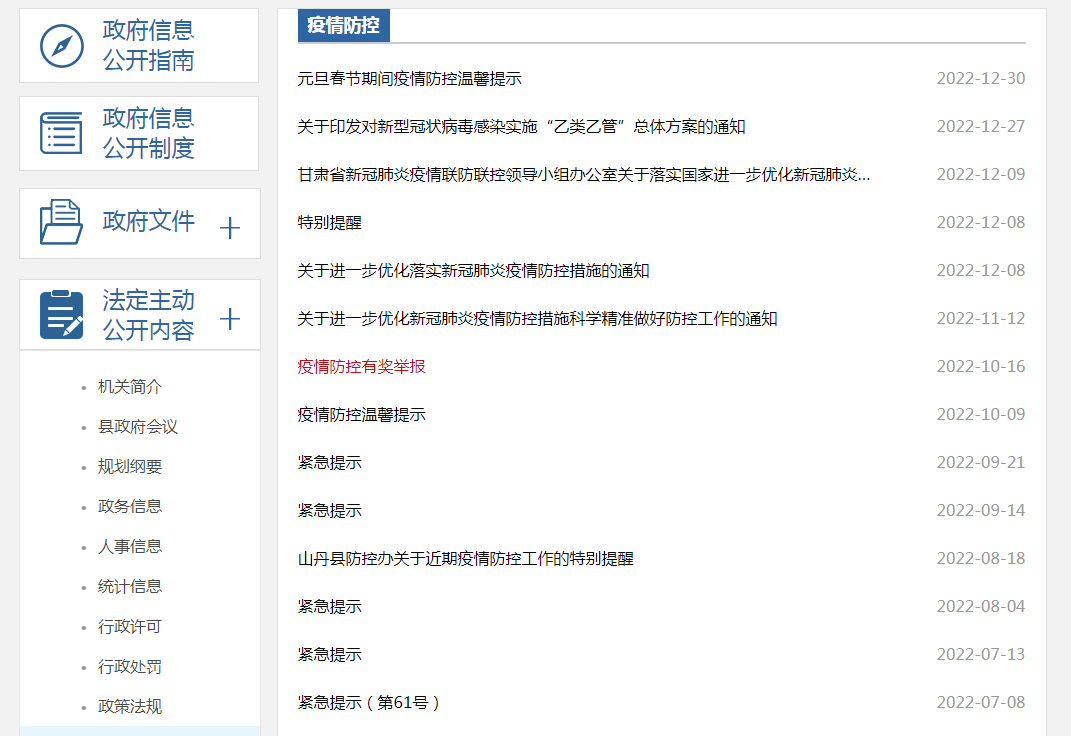
Task: Open the 法定主动公开内容 label
Action: click(x=148, y=315)
